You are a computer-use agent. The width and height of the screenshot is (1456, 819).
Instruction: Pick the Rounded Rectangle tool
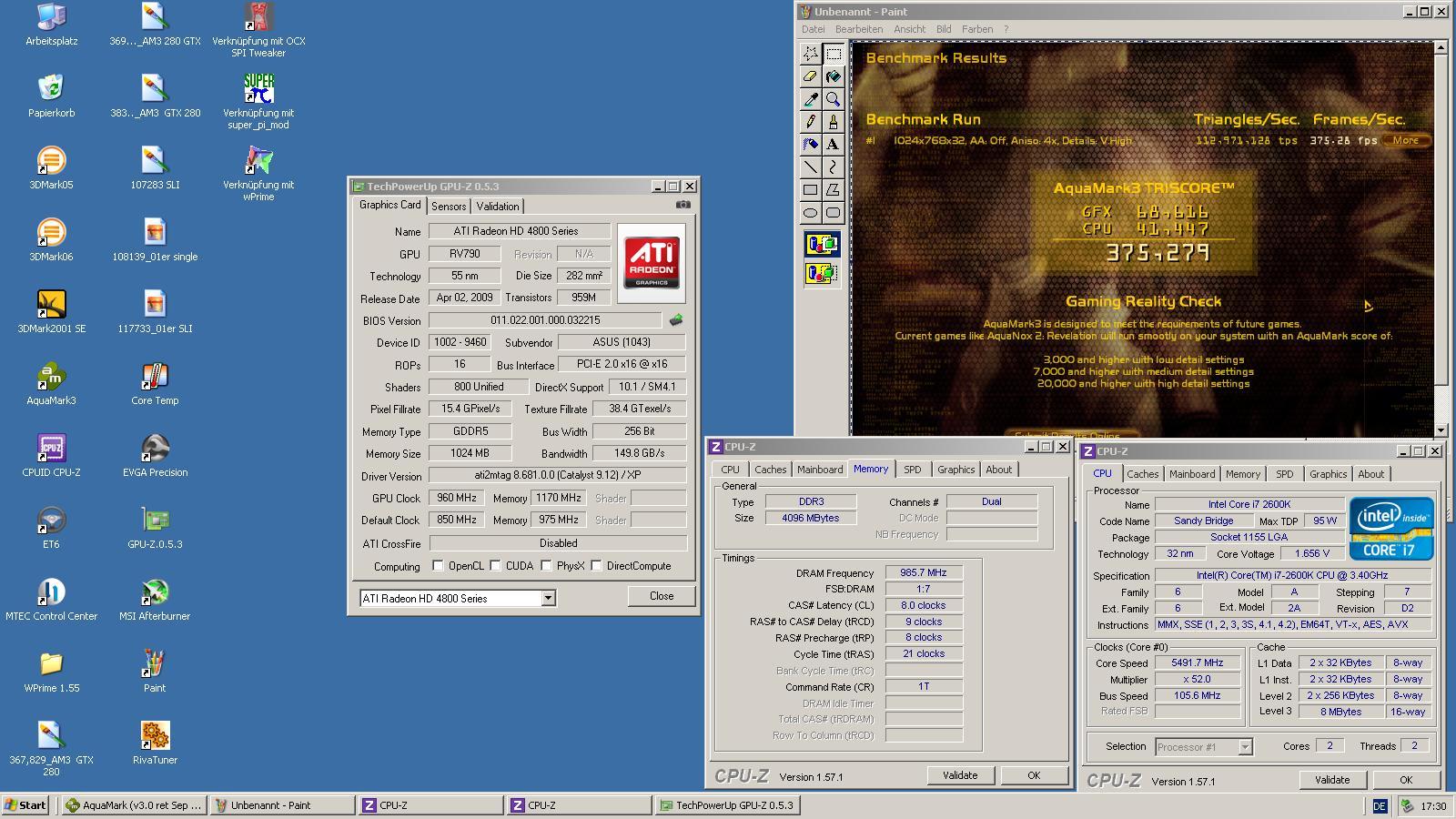(x=833, y=213)
